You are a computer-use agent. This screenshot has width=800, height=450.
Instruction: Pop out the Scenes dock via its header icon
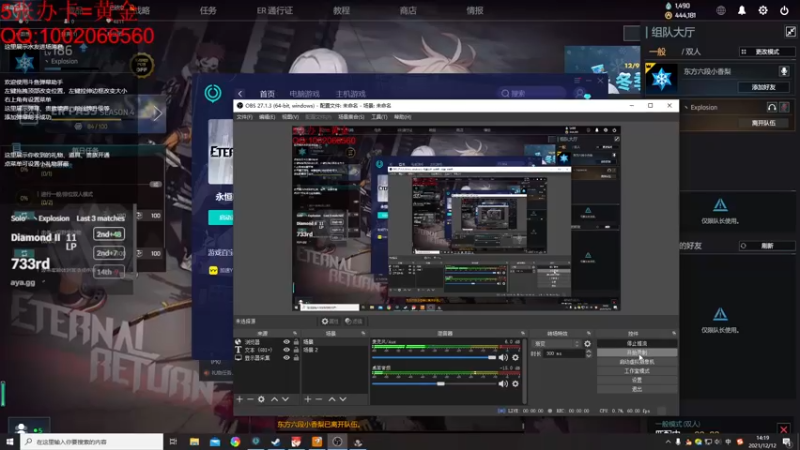pos(363,333)
